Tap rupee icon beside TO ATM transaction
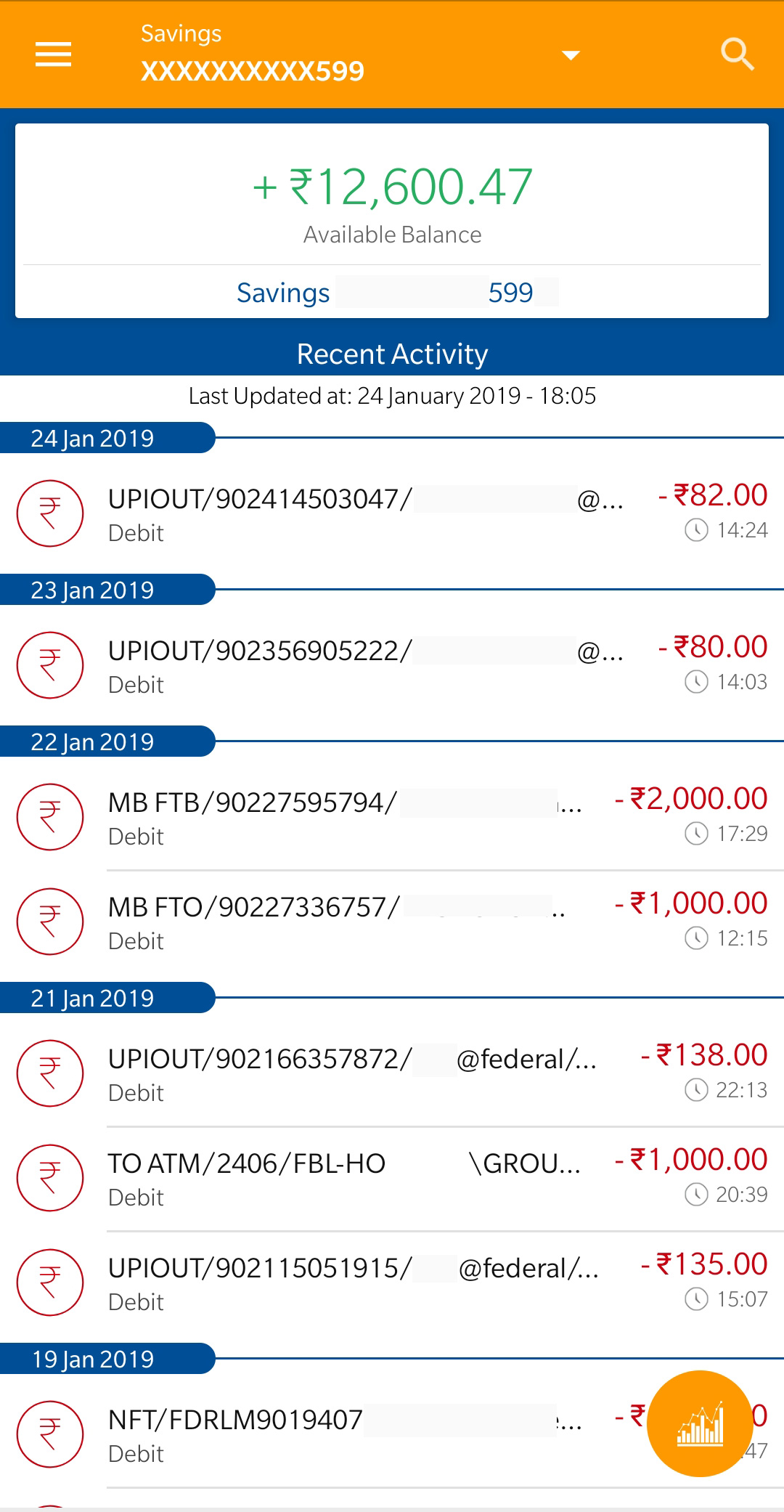784x1512 pixels. point(50,1178)
